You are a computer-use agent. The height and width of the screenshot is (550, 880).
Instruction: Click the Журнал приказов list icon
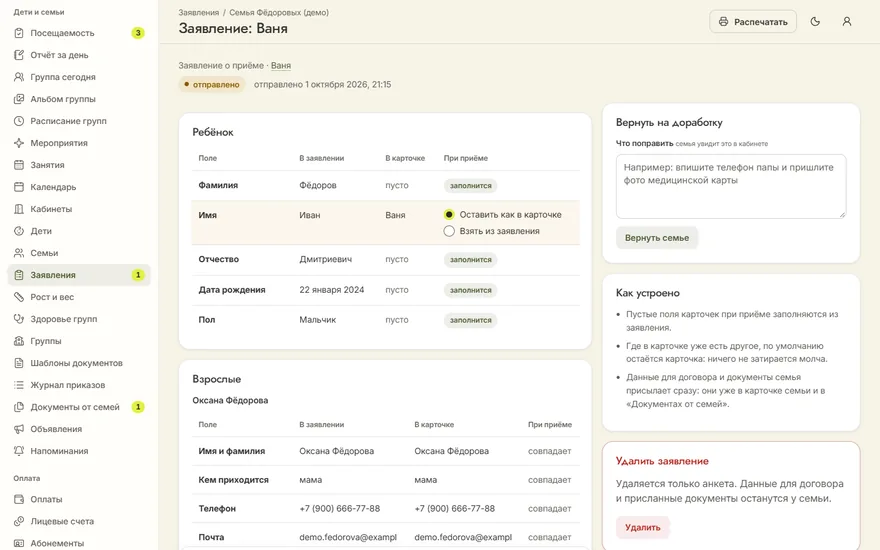[x=19, y=385]
